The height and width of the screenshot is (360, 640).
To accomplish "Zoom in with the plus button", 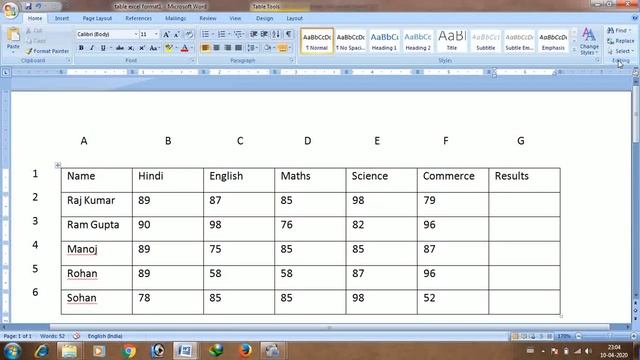I will point(633,336).
